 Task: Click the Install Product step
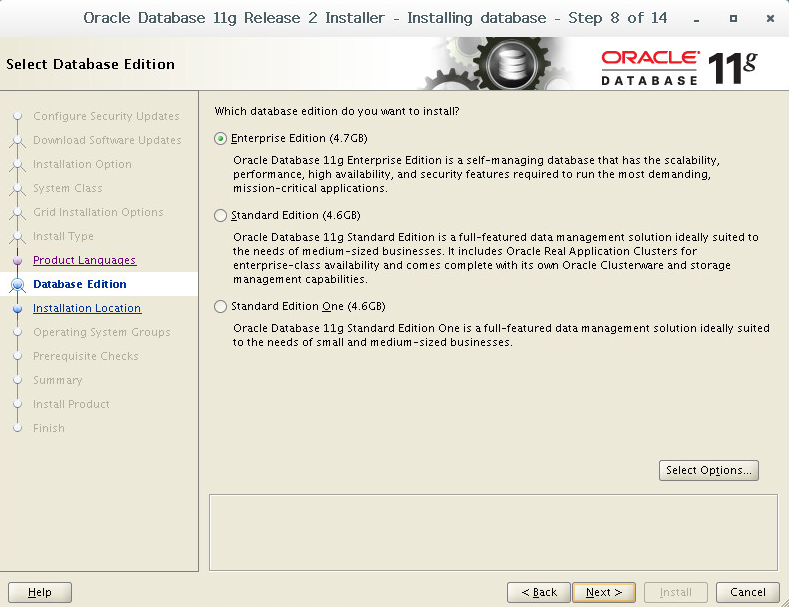(71, 404)
